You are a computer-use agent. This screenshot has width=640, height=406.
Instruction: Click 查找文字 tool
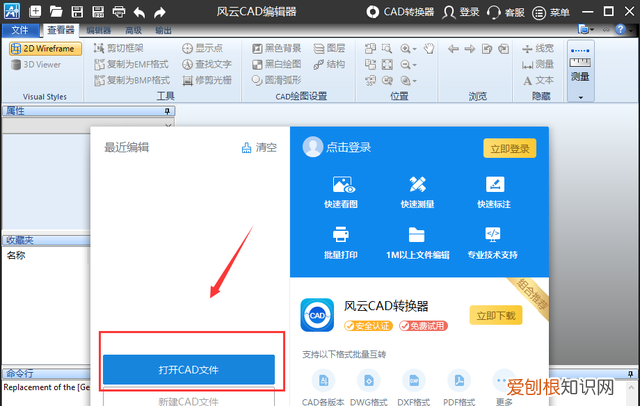(207, 64)
